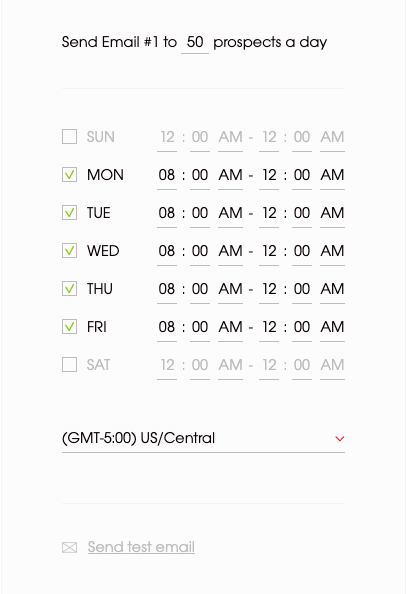The image size is (407, 594).
Task: Click the 50 prospects per day field
Action: [195, 42]
